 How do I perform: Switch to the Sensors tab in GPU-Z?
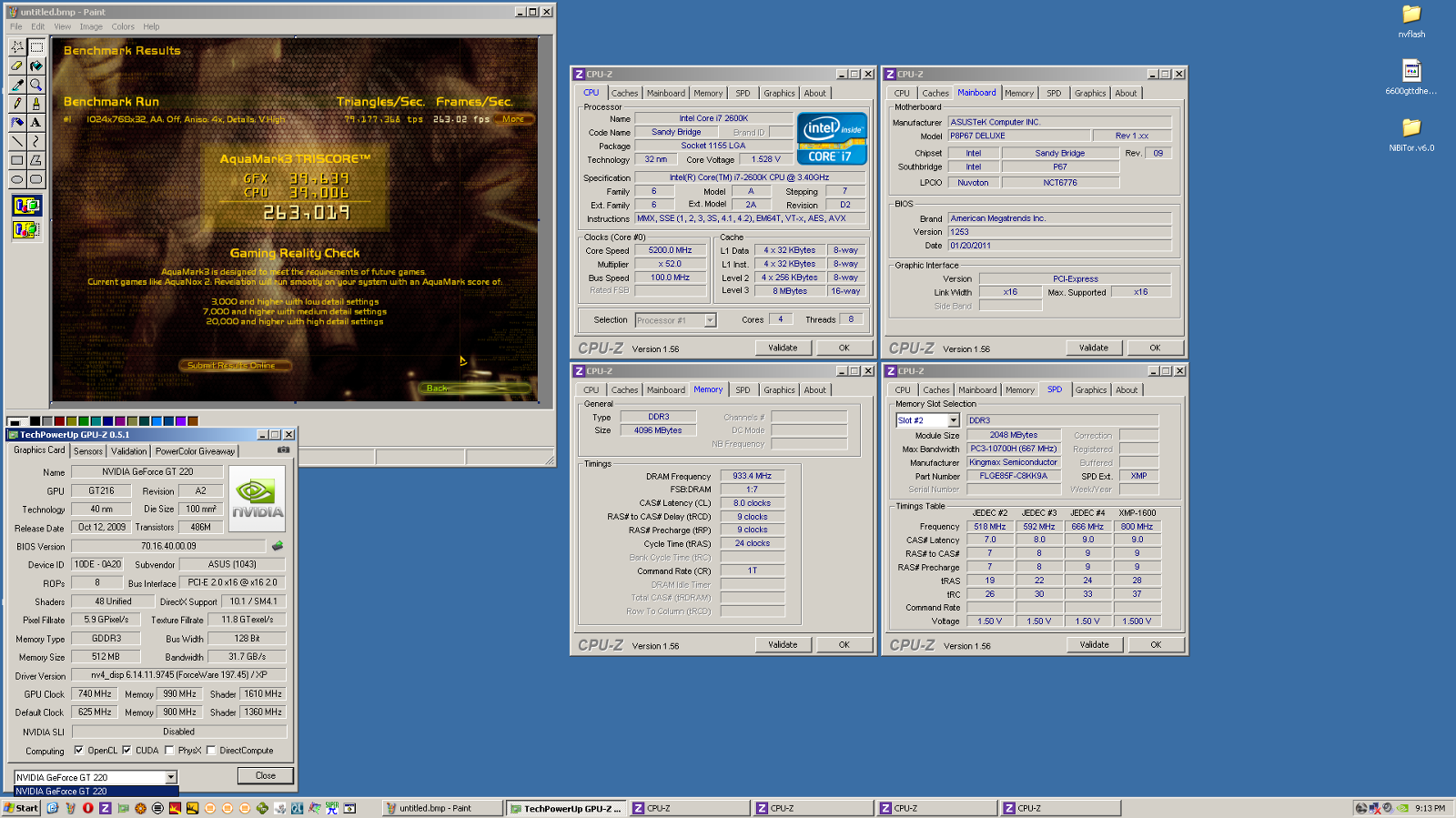click(x=88, y=451)
